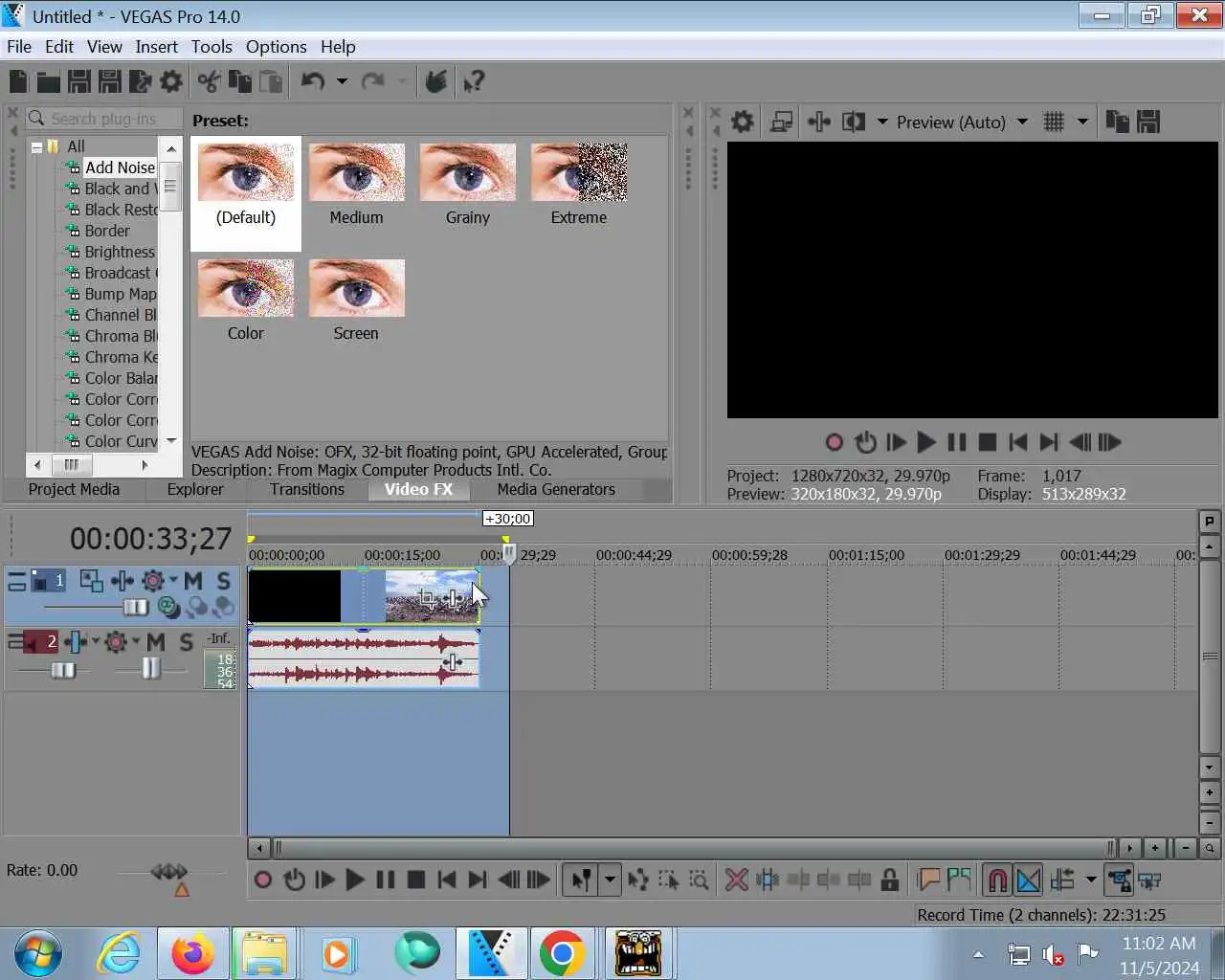The height and width of the screenshot is (980, 1225).
Task: Click the Trim icon in the editing toolbar
Action: pos(767,880)
